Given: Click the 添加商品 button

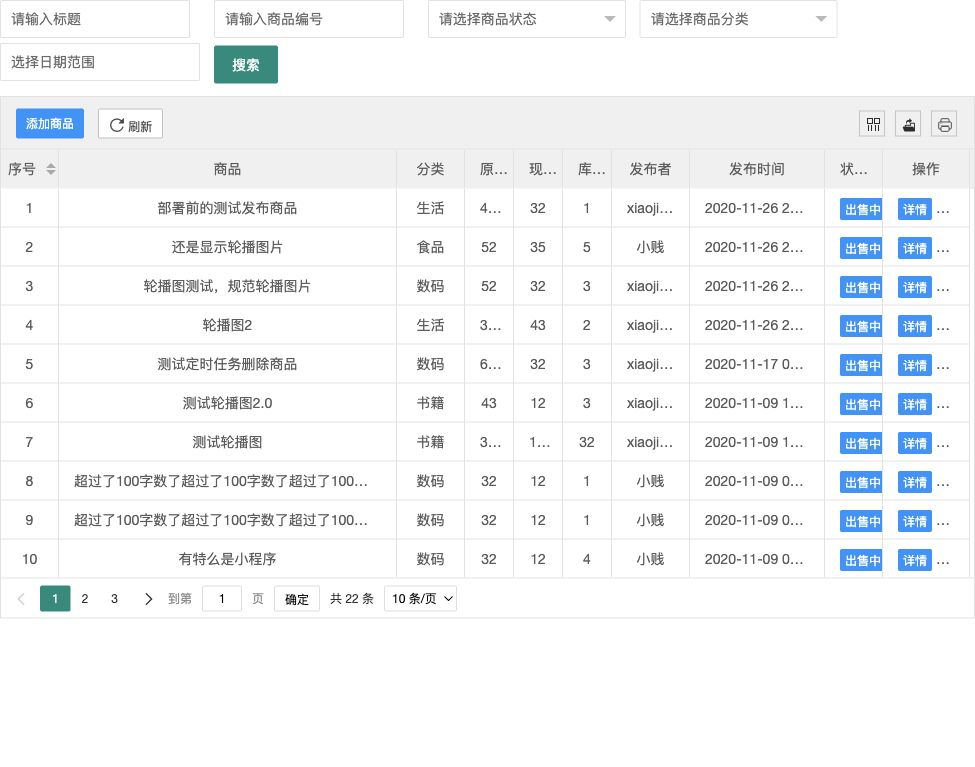Looking at the screenshot, I should coord(50,124).
